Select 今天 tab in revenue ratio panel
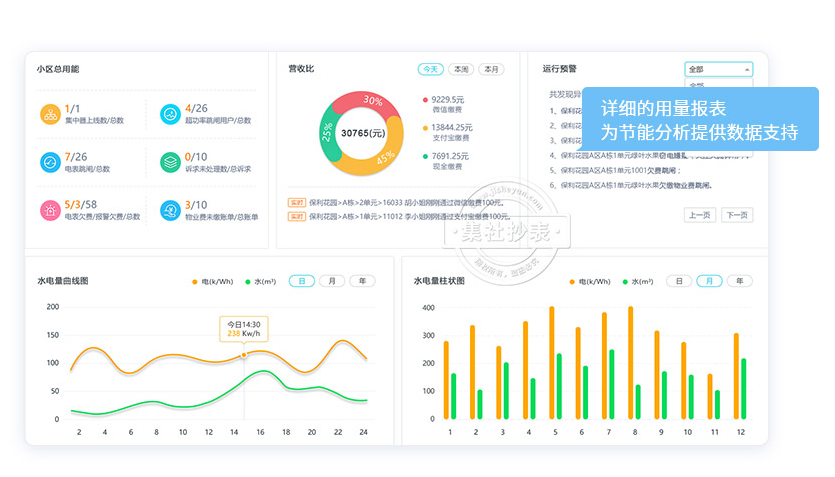Image resolution: width=835 pixels, height=477 pixels. (430, 69)
